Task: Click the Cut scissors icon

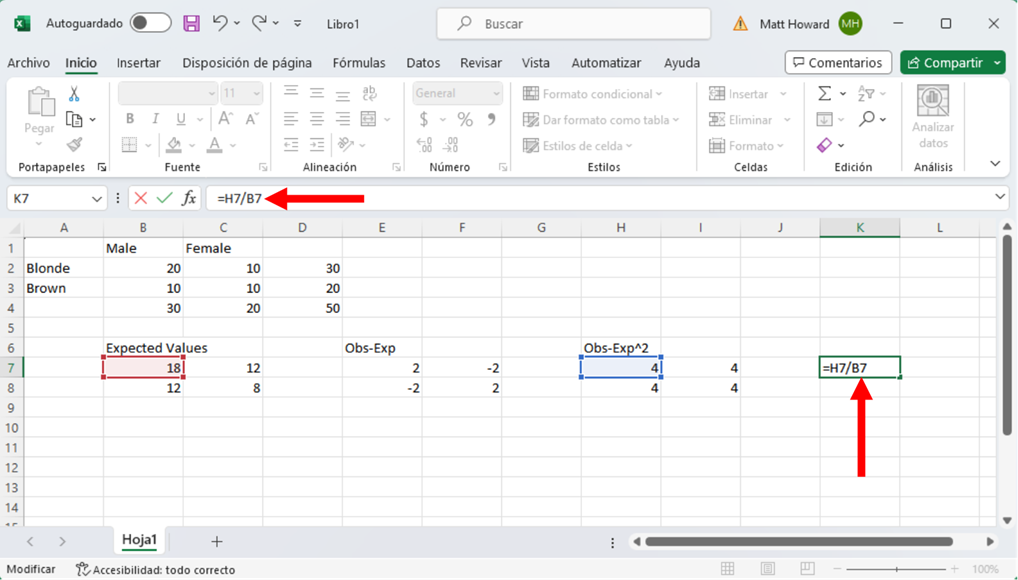Action: pyautogui.click(x=74, y=94)
